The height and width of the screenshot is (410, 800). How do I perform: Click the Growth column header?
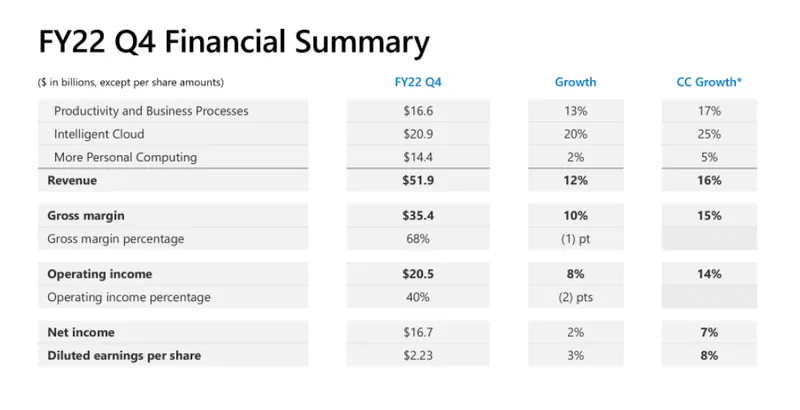pyautogui.click(x=575, y=81)
